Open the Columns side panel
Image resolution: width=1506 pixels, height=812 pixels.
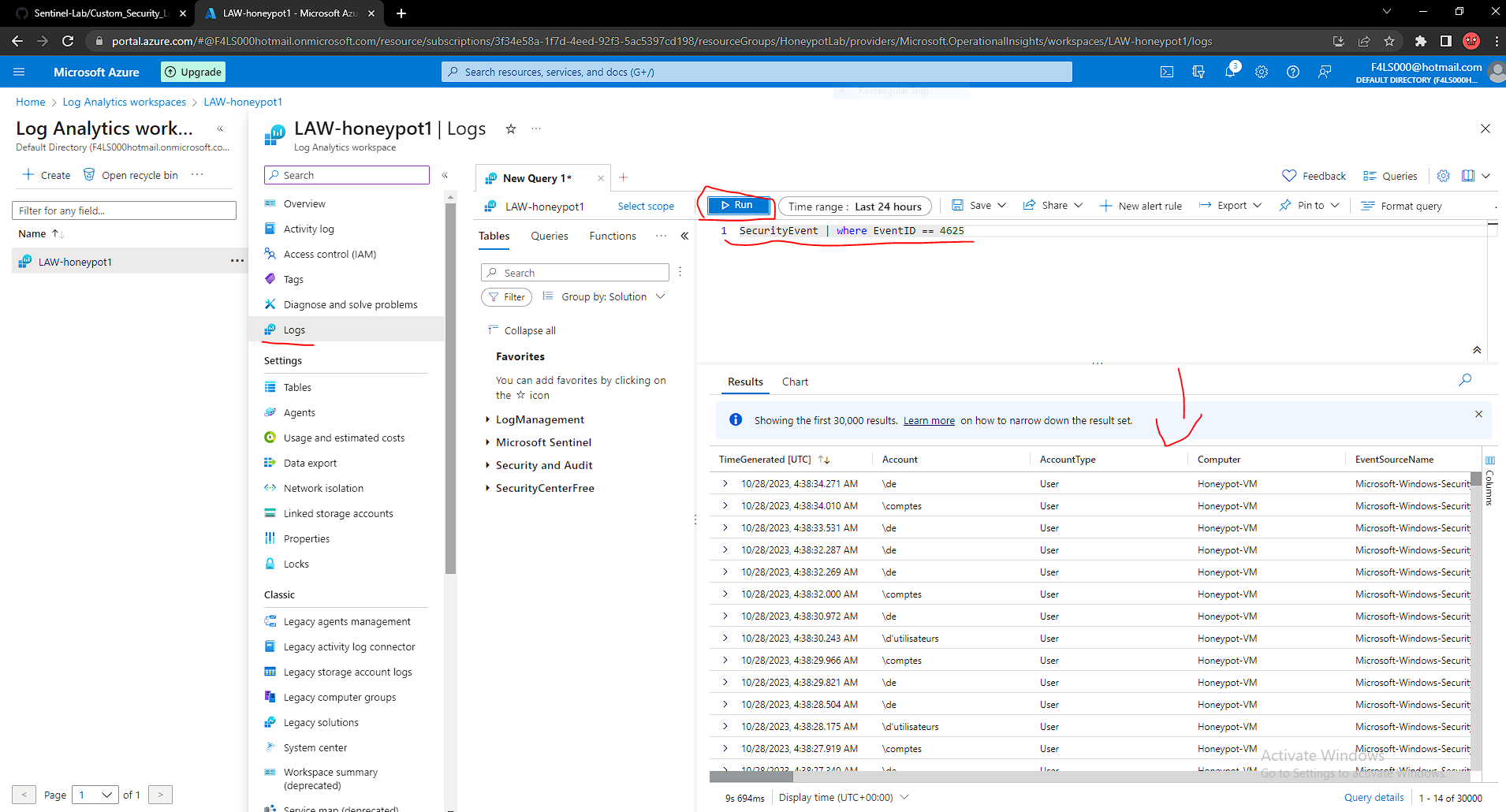pyautogui.click(x=1489, y=481)
